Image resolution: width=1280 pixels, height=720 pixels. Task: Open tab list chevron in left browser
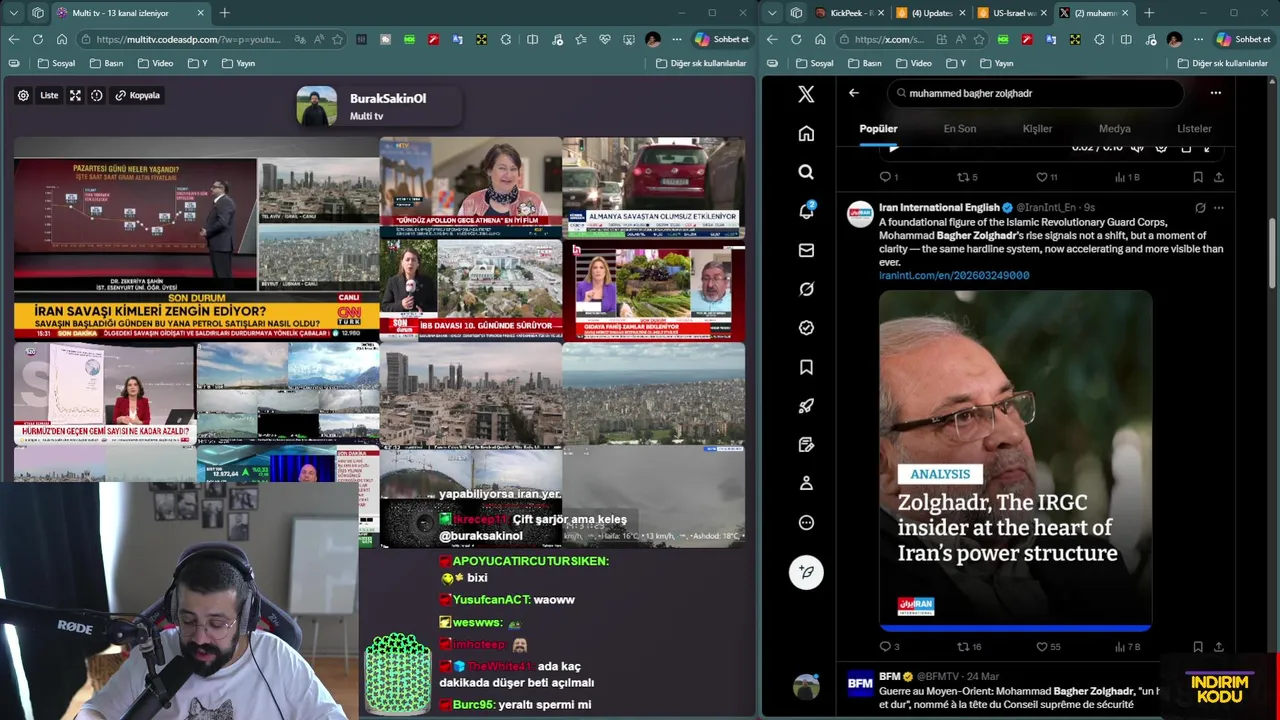(14, 13)
